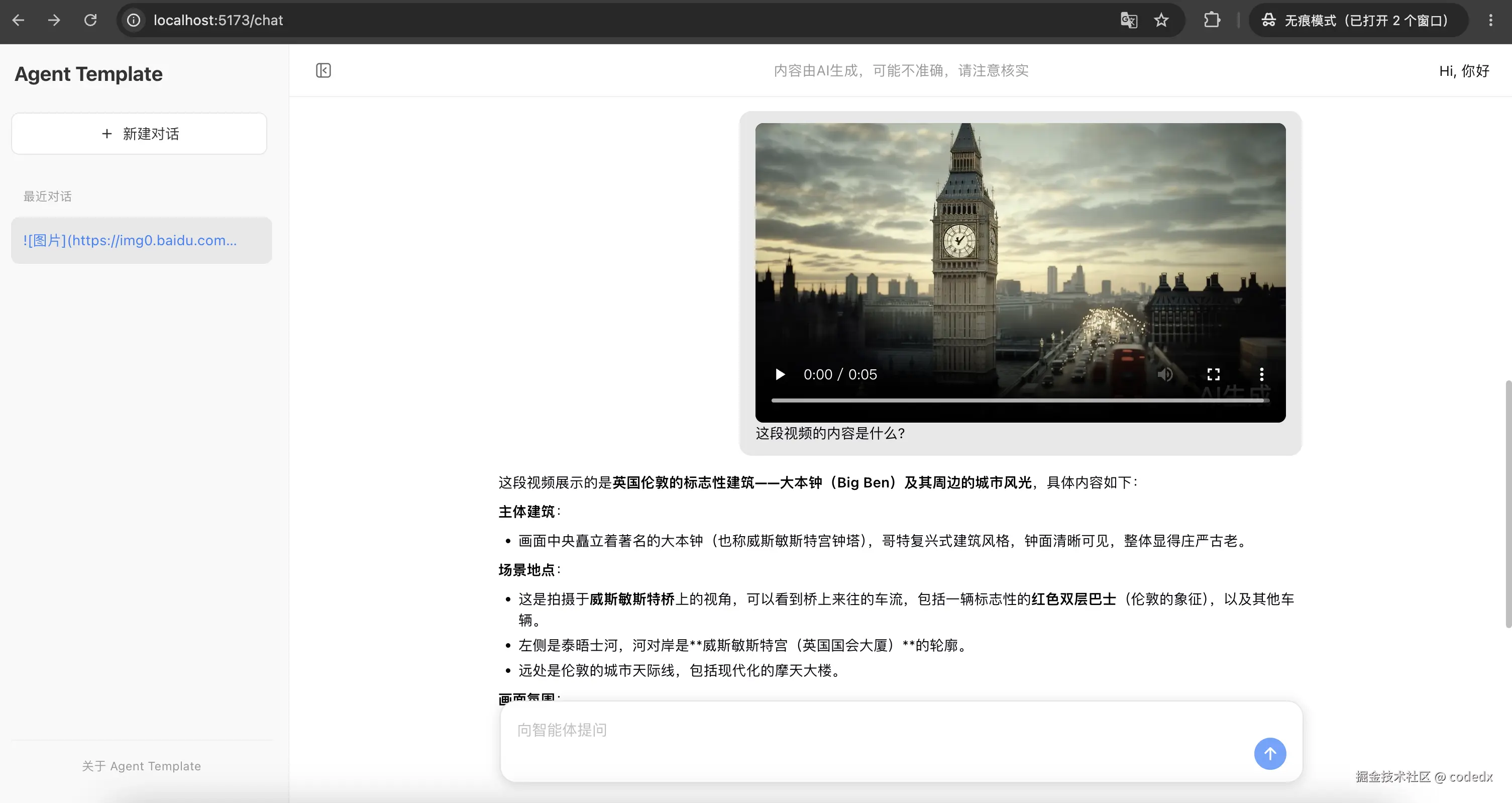The width and height of the screenshot is (1512, 803).
Task: Click the 场景地点 heading
Action: 526,570
